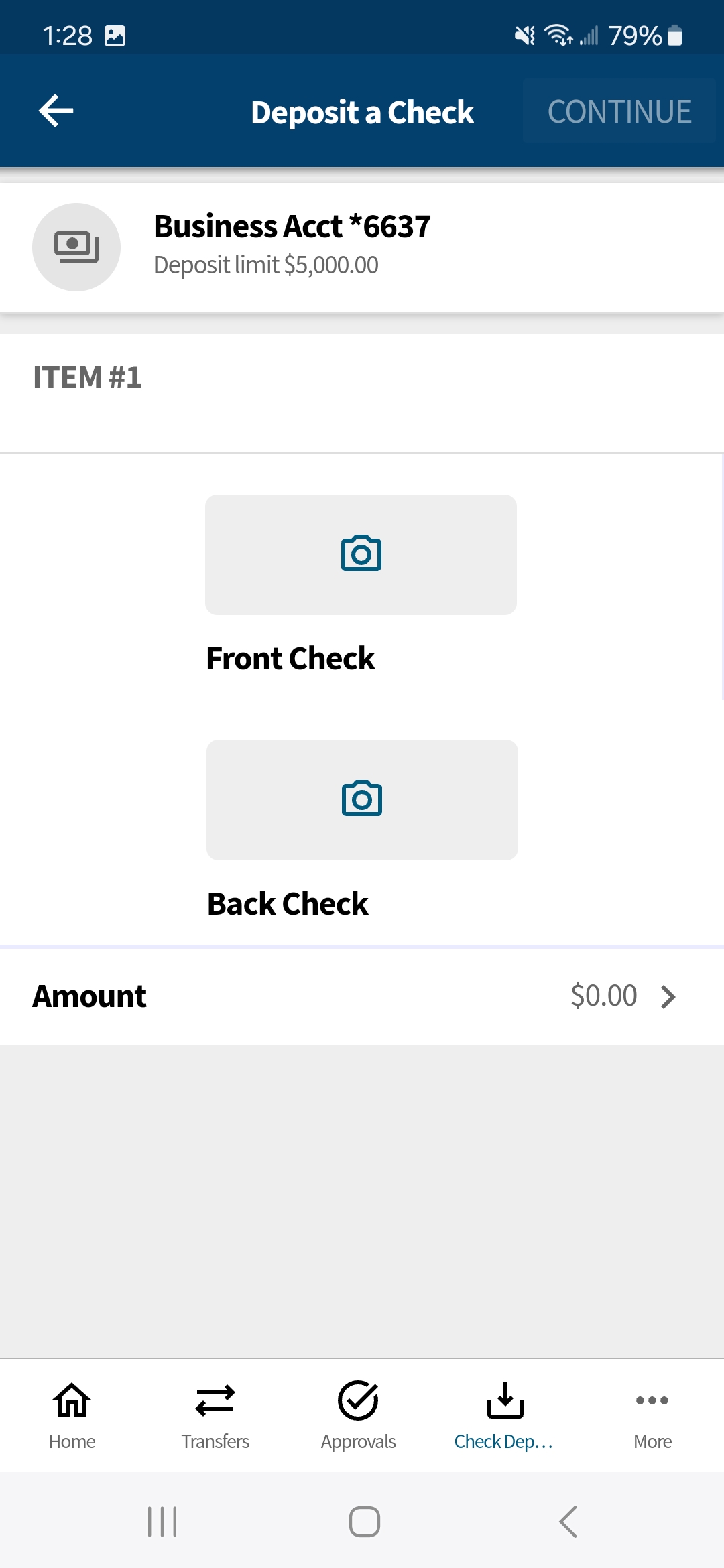The height and width of the screenshot is (1568, 724).
Task: Tap the Front Check camera icon
Action: (x=361, y=554)
